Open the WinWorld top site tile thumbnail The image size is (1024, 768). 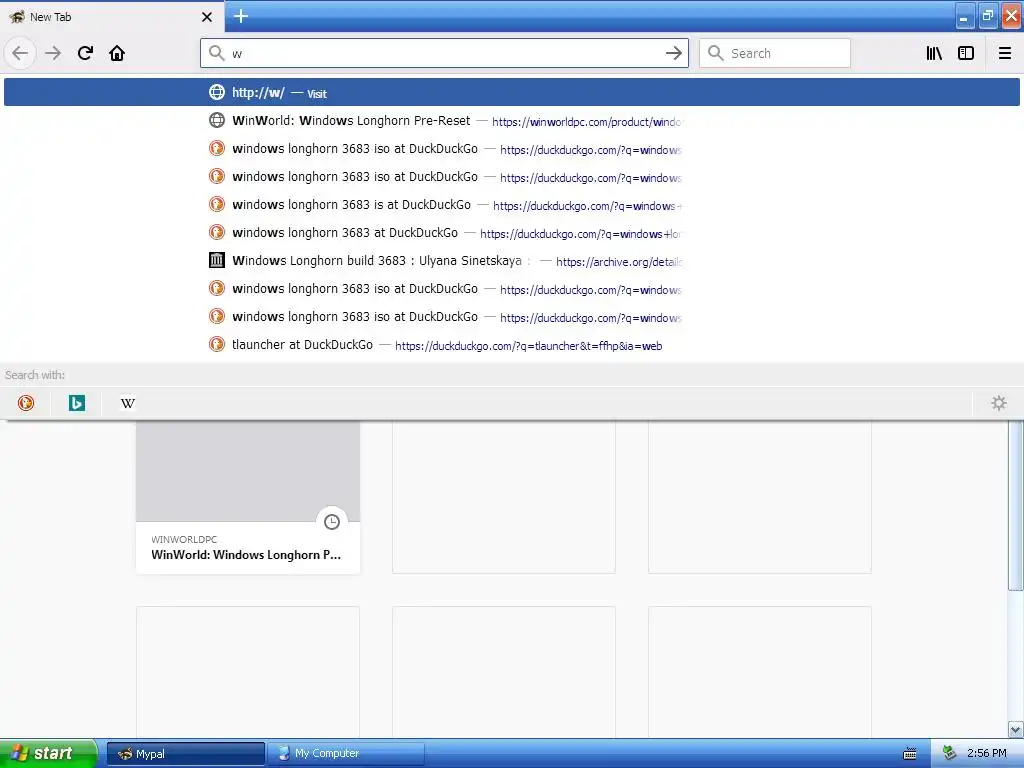tap(248, 472)
